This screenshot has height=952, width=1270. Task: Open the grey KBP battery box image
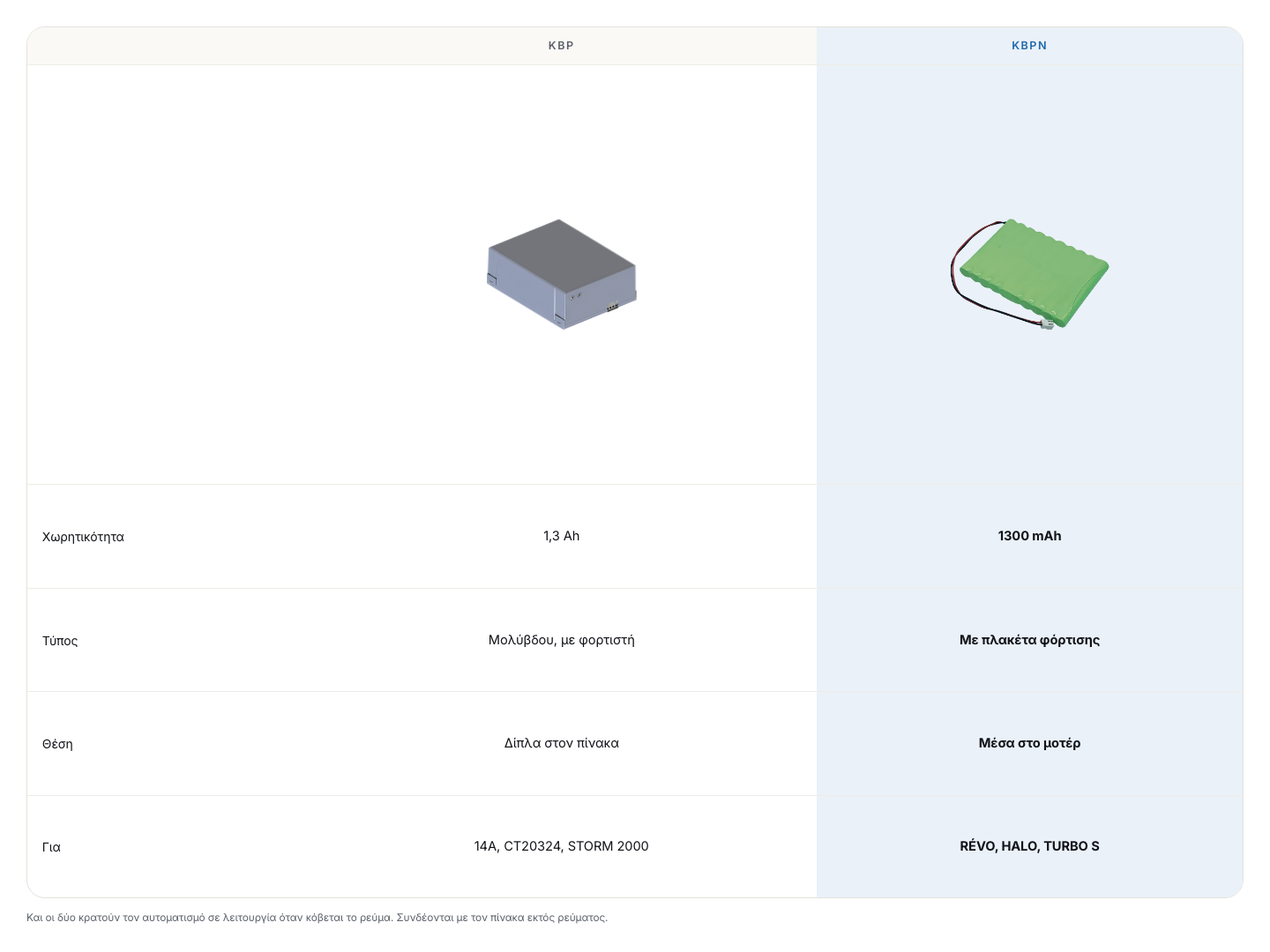coord(562,274)
